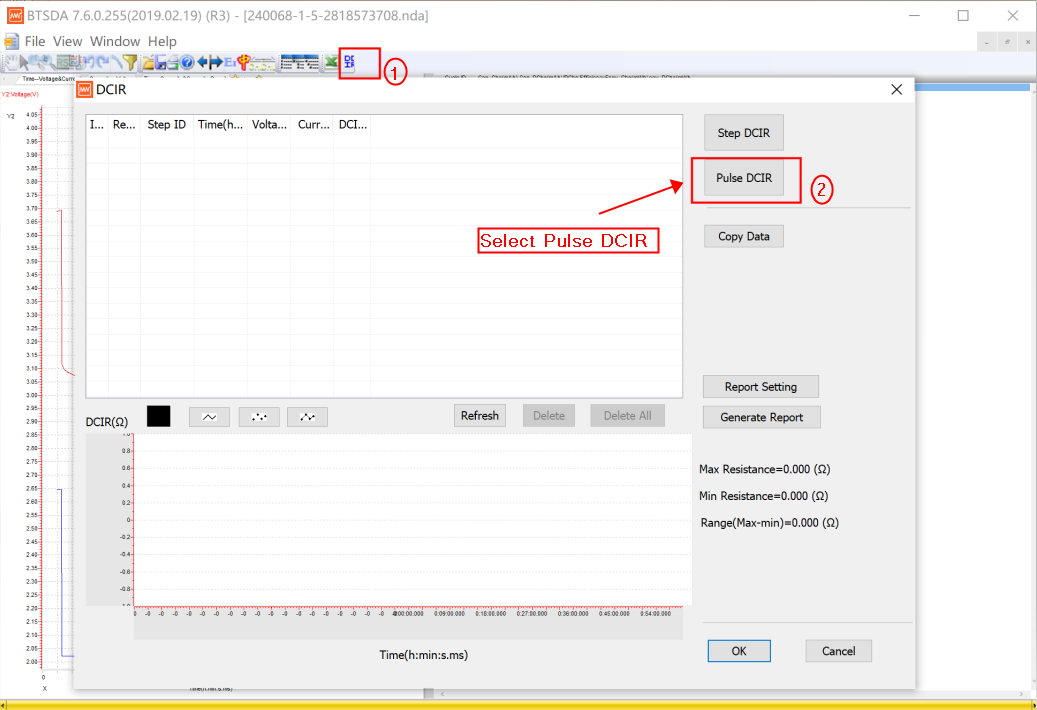
Task: Click Generate Report button
Action: [x=761, y=417]
